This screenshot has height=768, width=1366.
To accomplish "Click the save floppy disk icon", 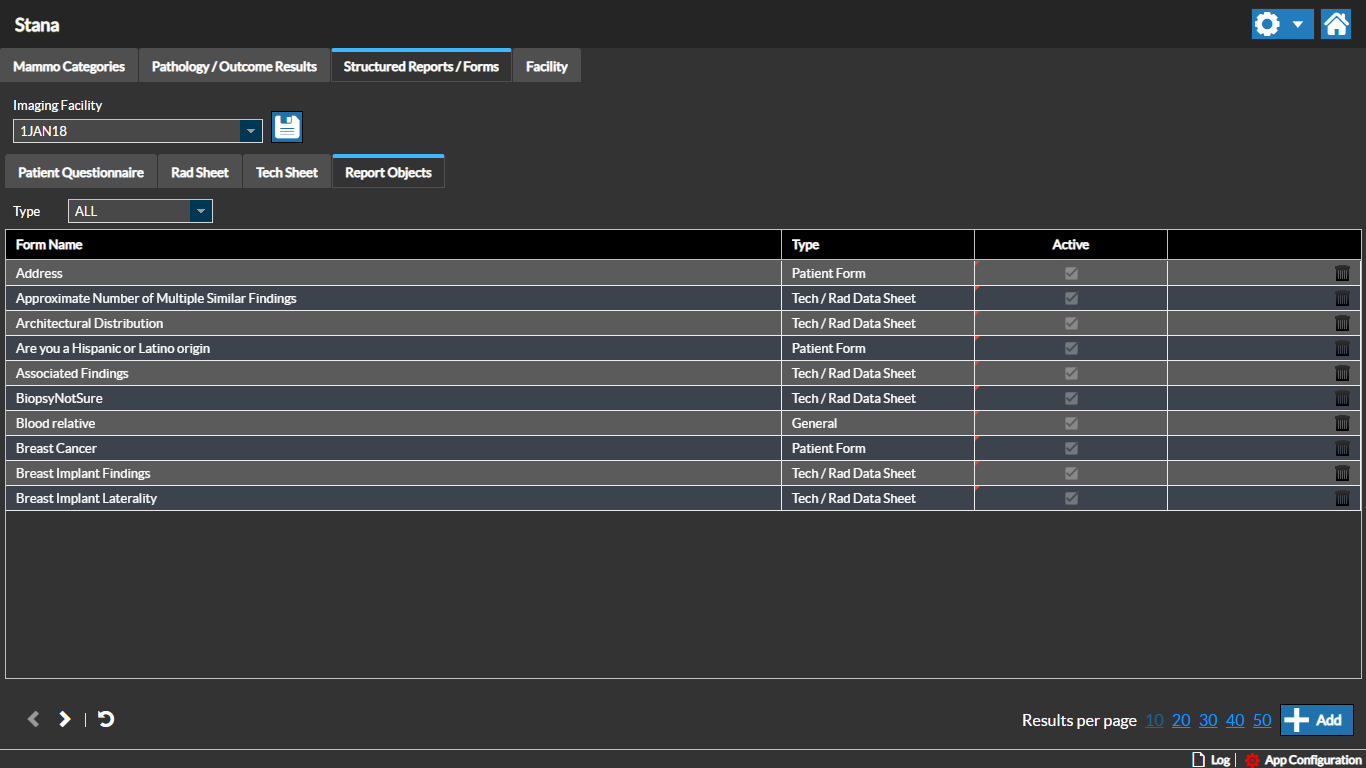I will click(x=287, y=127).
